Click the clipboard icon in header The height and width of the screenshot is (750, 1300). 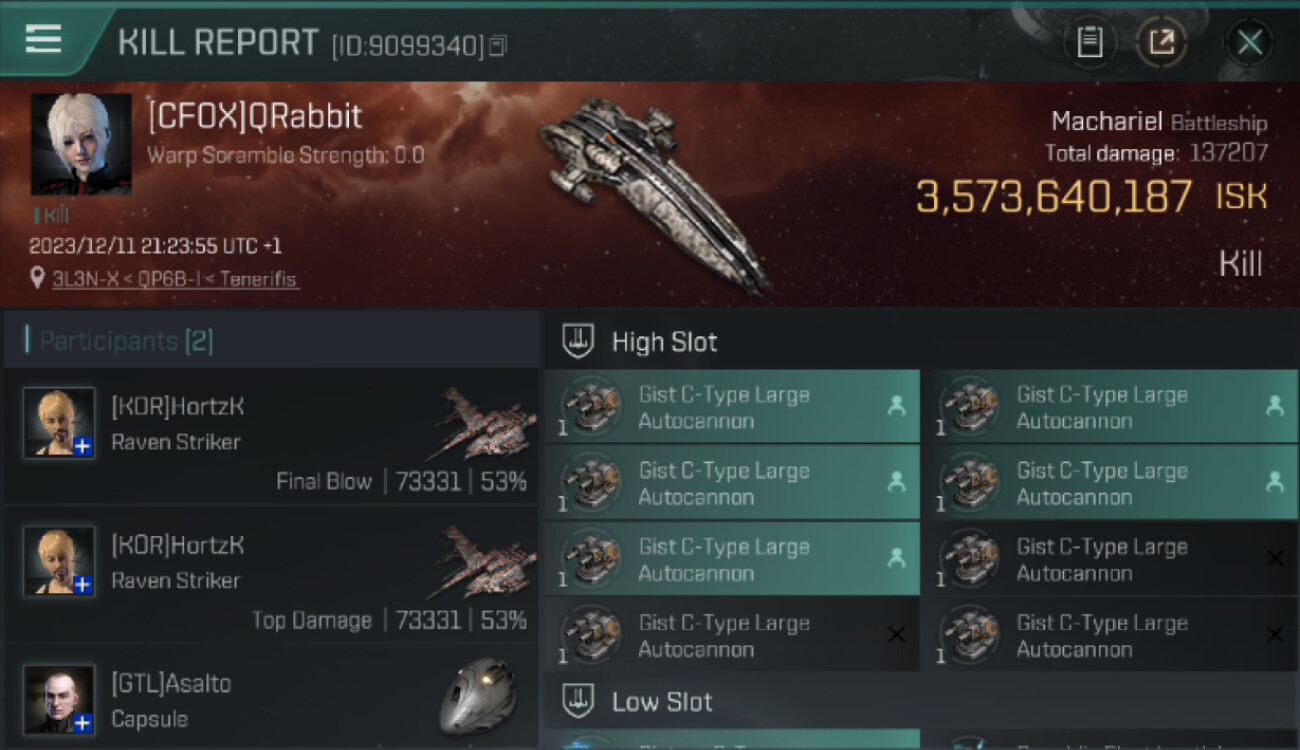(1089, 42)
